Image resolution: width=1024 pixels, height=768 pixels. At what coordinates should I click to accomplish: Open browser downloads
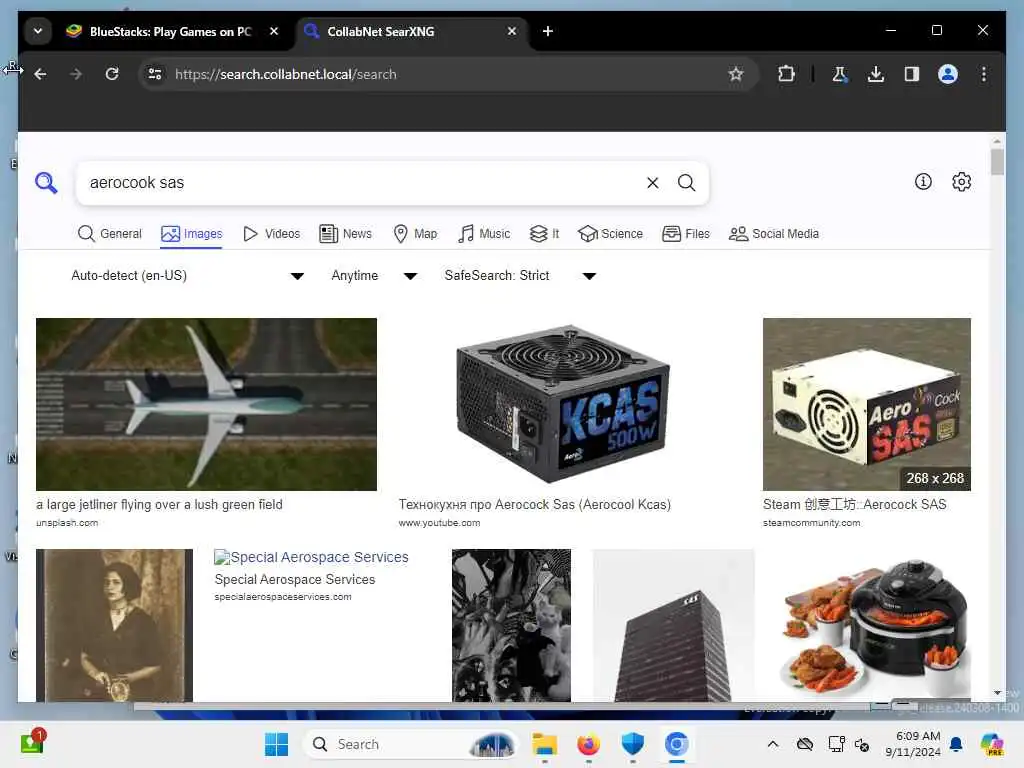point(876,74)
